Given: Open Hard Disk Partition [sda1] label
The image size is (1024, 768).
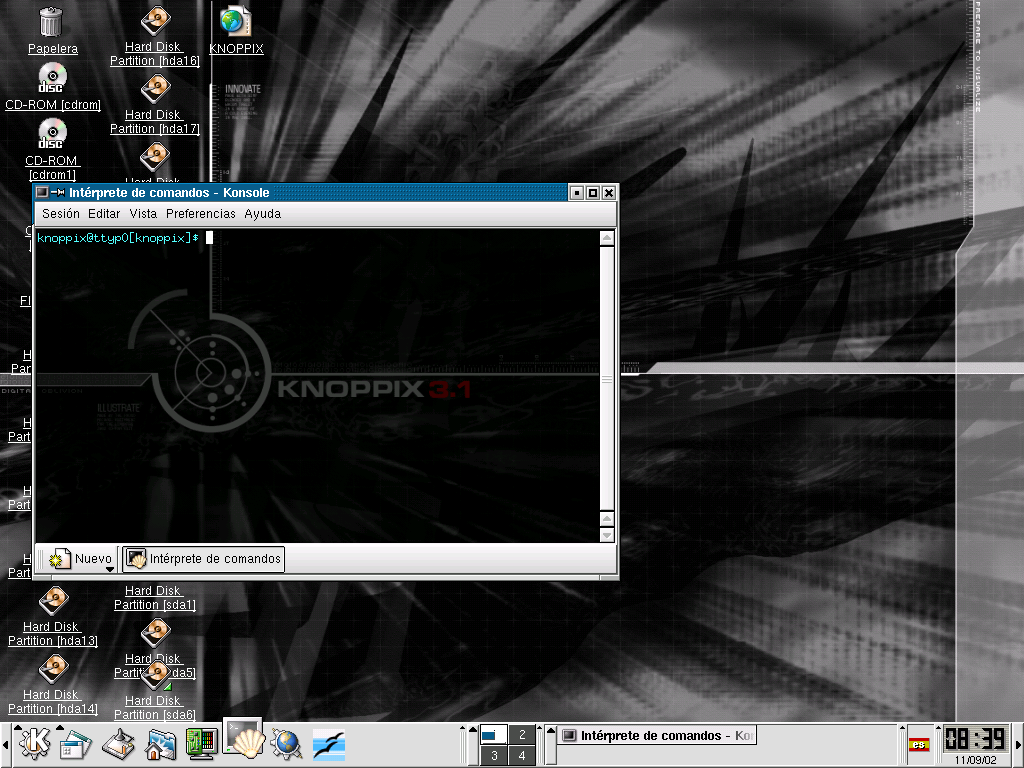Looking at the screenshot, I should [x=155, y=598].
